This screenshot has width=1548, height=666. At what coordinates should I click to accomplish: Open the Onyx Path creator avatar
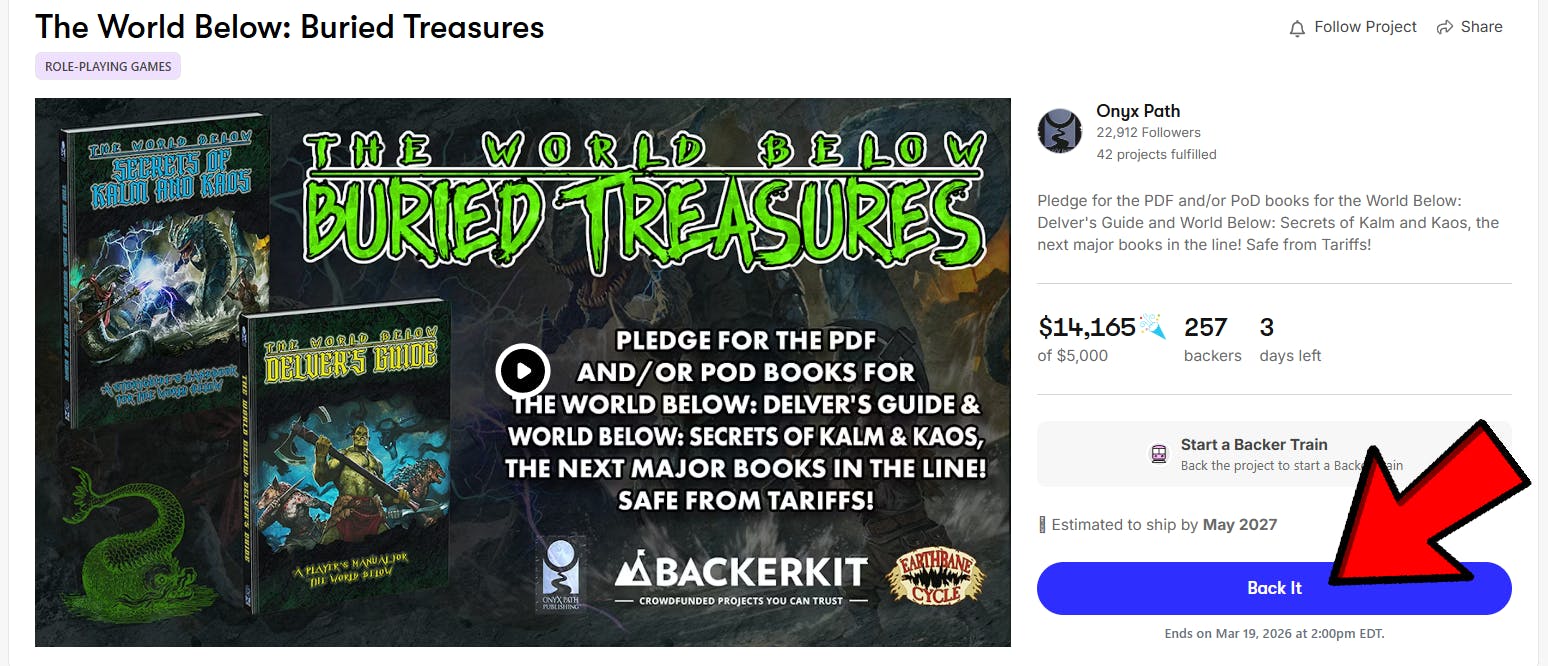[x=1059, y=131]
